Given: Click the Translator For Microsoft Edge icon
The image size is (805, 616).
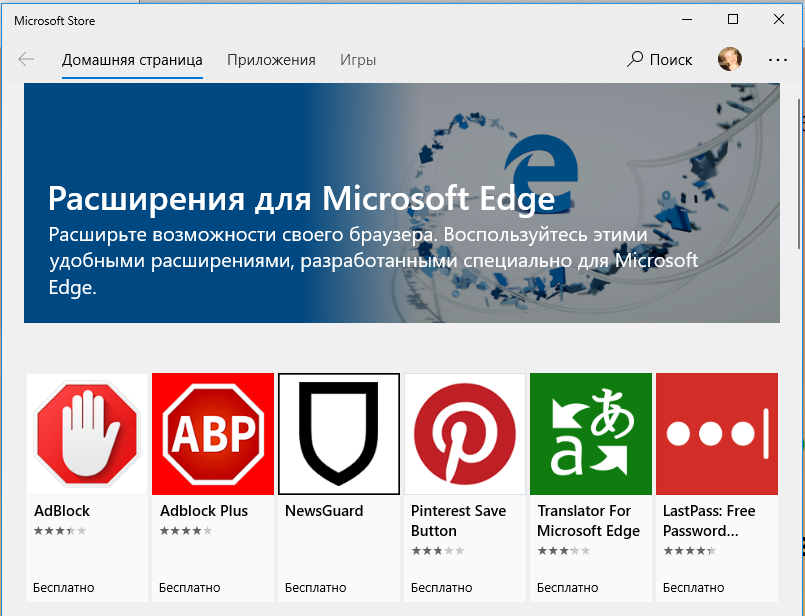Looking at the screenshot, I should click(x=591, y=434).
